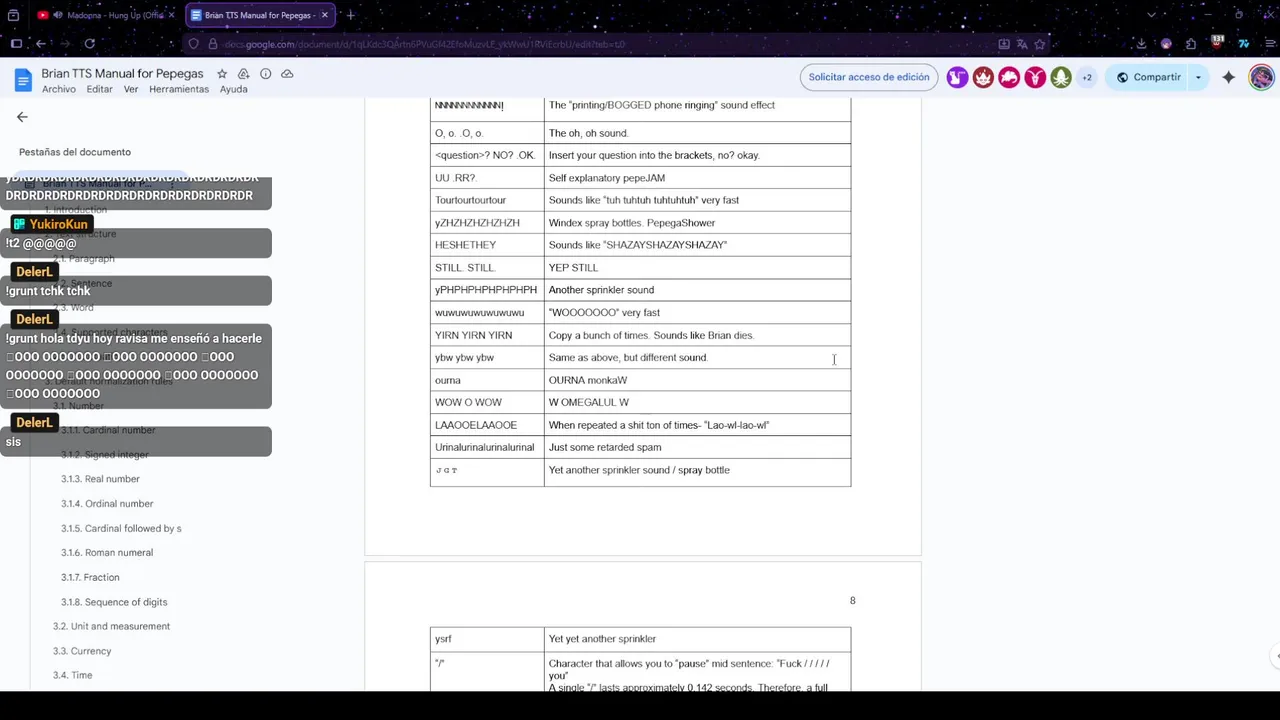Screen dimensions: 1280x720
Task: Open the Compartir dropdown arrow
Action: click(x=1198, y=77)
